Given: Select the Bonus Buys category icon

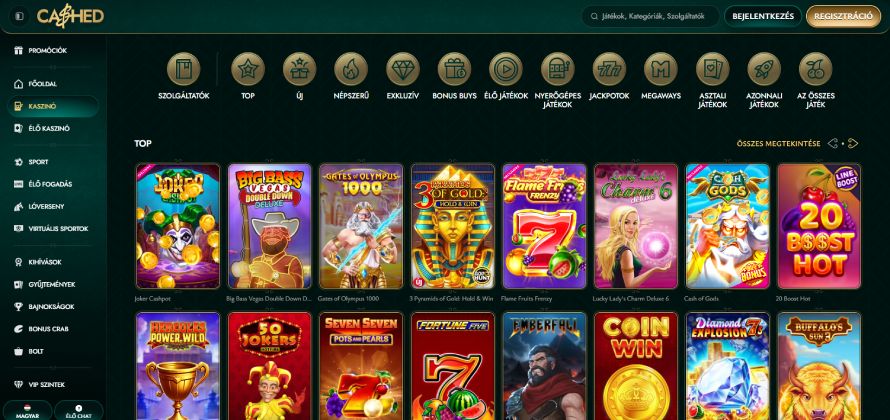Looking at the screenshot, I should coord(454,69).
